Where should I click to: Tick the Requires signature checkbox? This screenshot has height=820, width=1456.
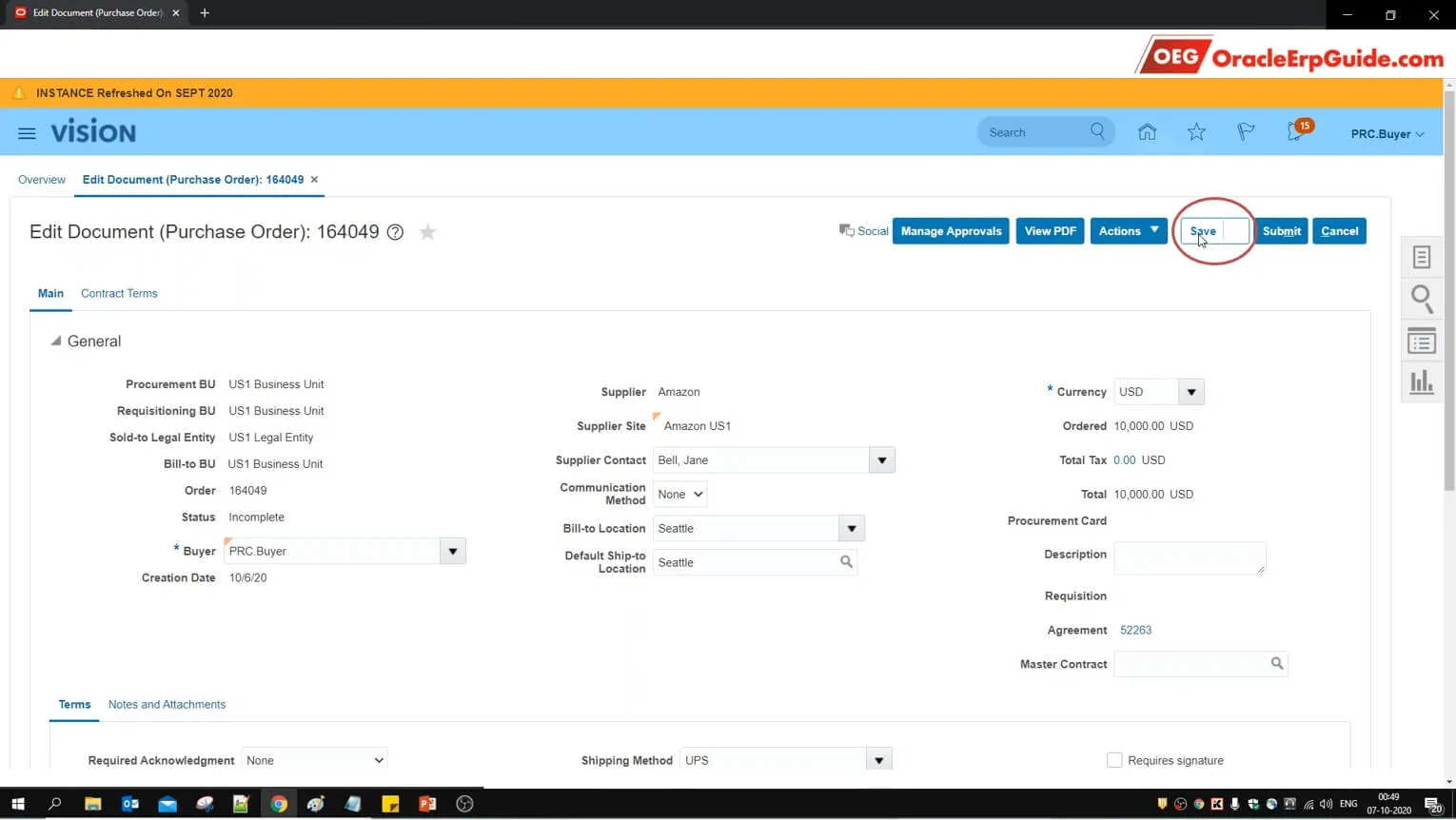pos(1114,760)
